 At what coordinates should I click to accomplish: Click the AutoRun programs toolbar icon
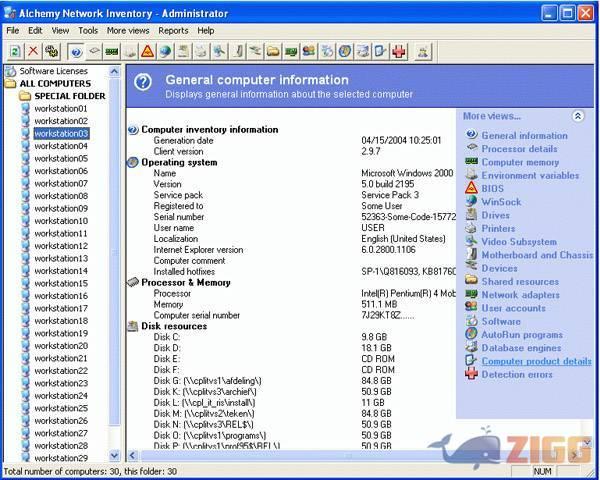345,51
